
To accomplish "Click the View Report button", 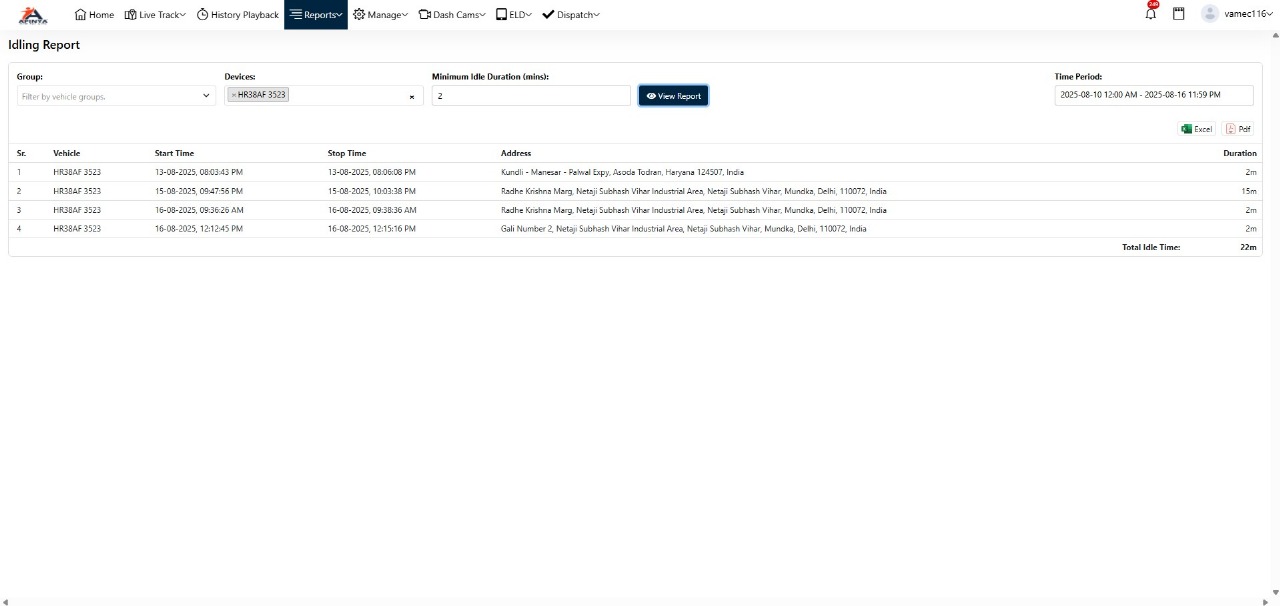I will tap(673, 96).
